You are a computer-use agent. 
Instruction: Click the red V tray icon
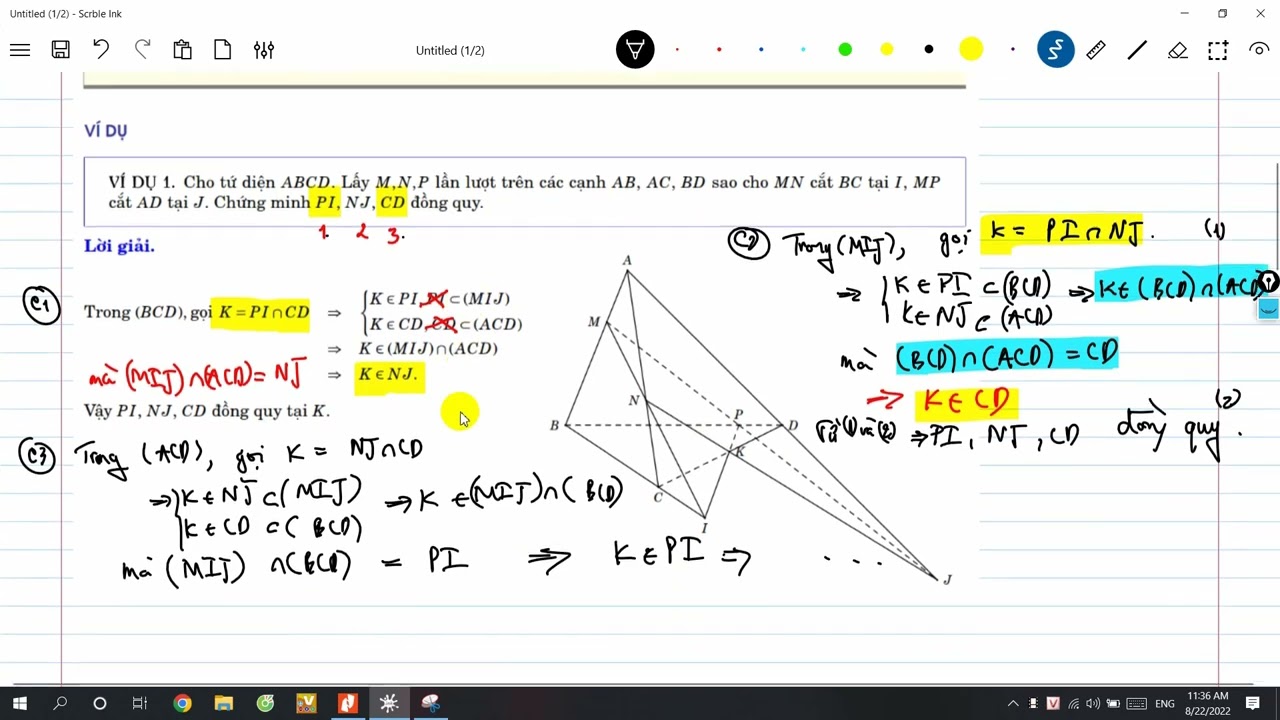pos(1053,704)
